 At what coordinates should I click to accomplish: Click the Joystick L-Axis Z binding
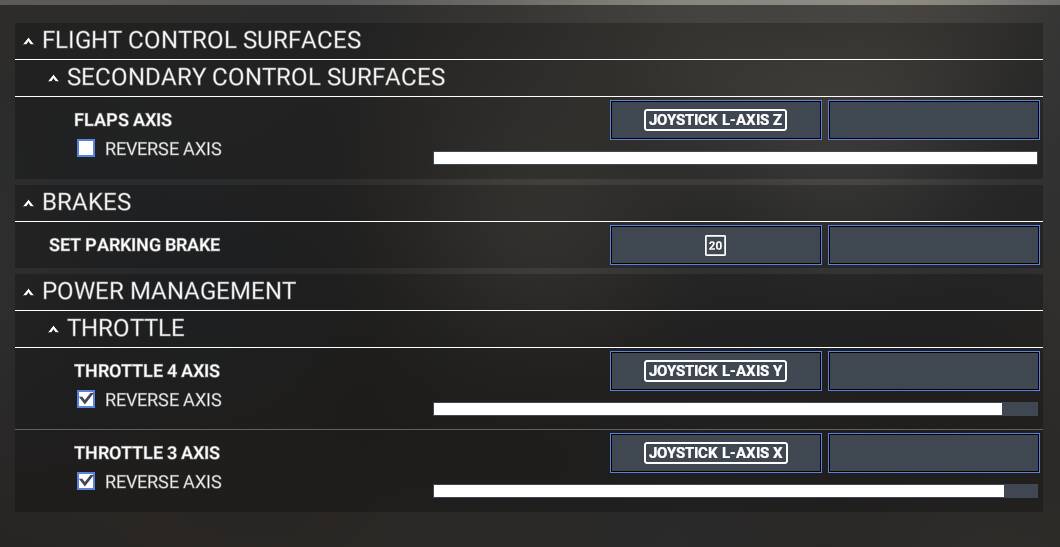pyautogui.click(x=715, y=120)
